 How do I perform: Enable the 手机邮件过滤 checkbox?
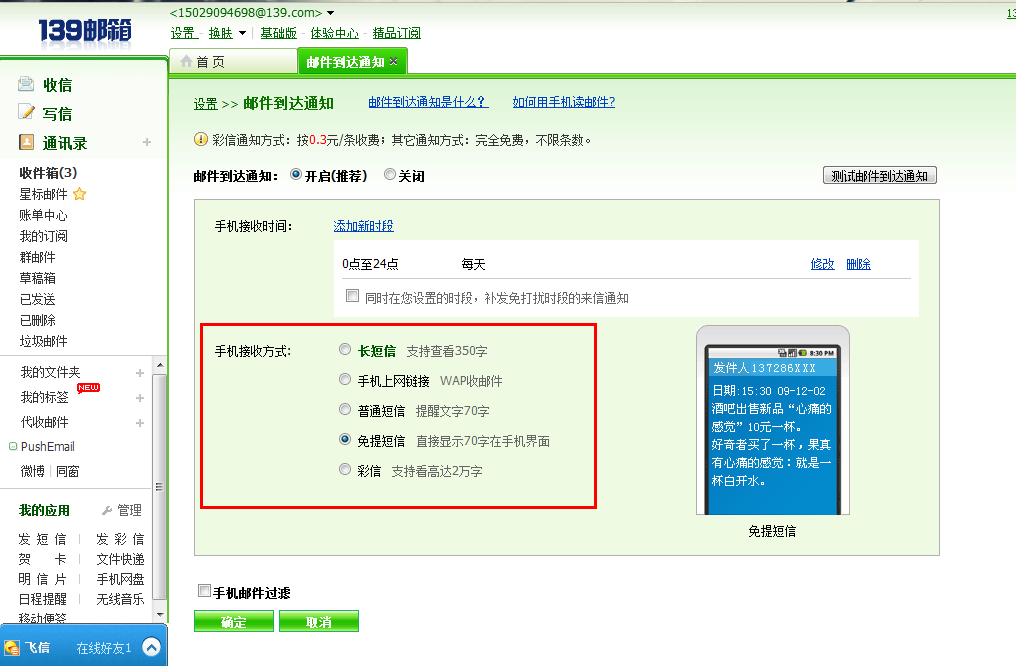point(205,591)
